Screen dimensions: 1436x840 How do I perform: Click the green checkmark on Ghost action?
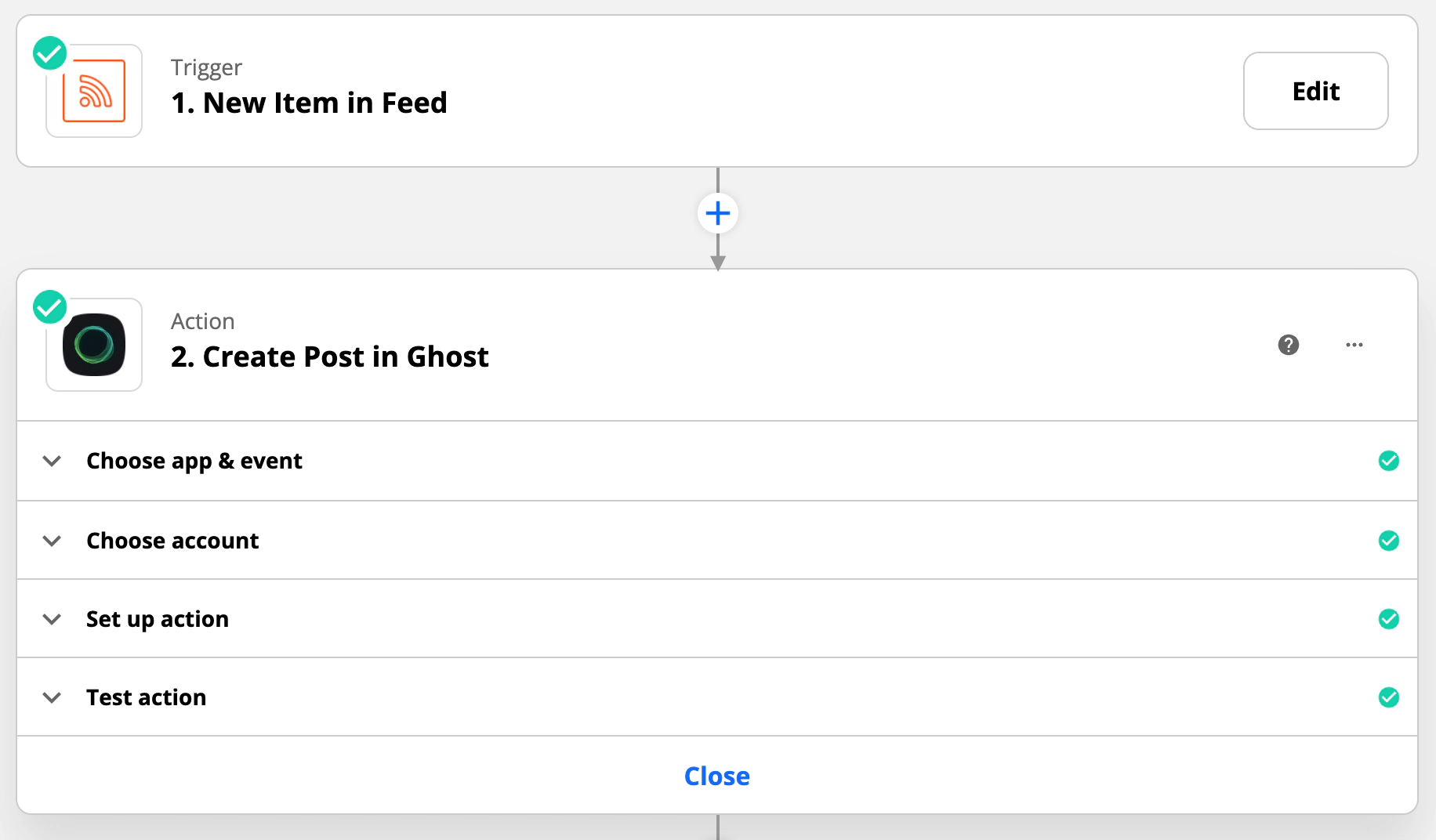49,307
